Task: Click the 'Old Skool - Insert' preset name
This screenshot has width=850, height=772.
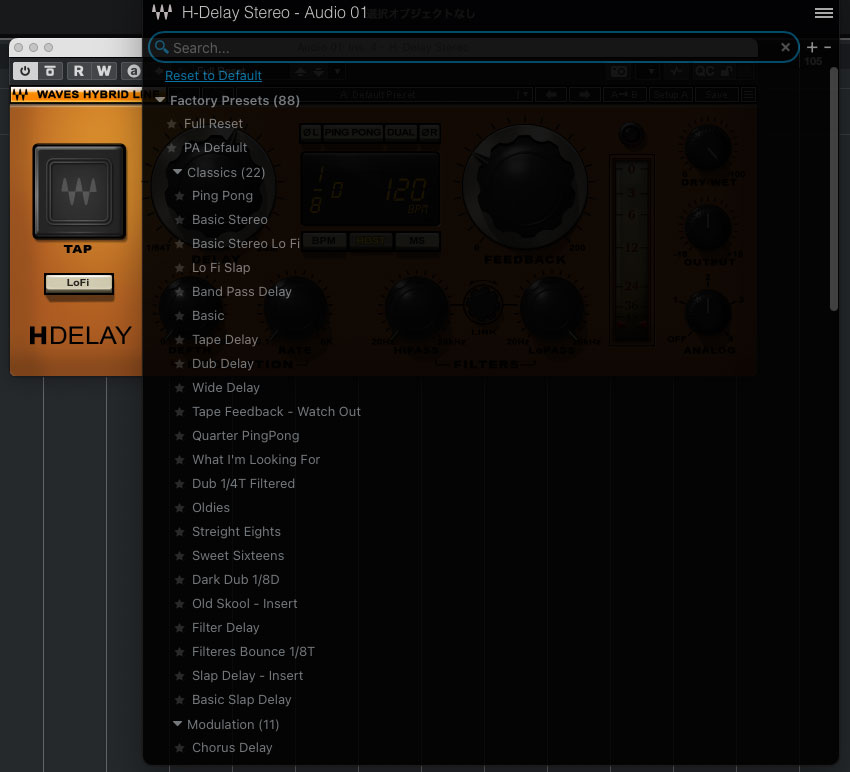Action: pyautogui.click(x=244, y=603)
